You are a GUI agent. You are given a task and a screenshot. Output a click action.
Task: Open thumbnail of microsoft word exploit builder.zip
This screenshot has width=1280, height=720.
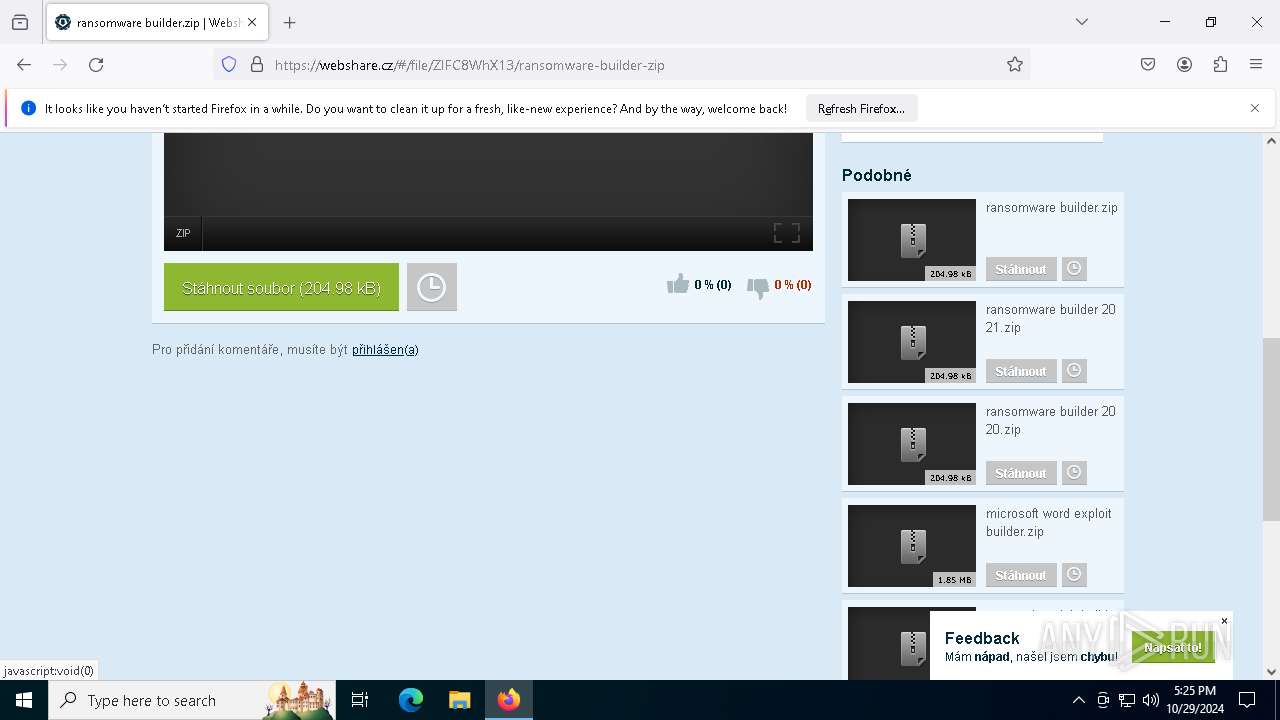click(912, 546)
